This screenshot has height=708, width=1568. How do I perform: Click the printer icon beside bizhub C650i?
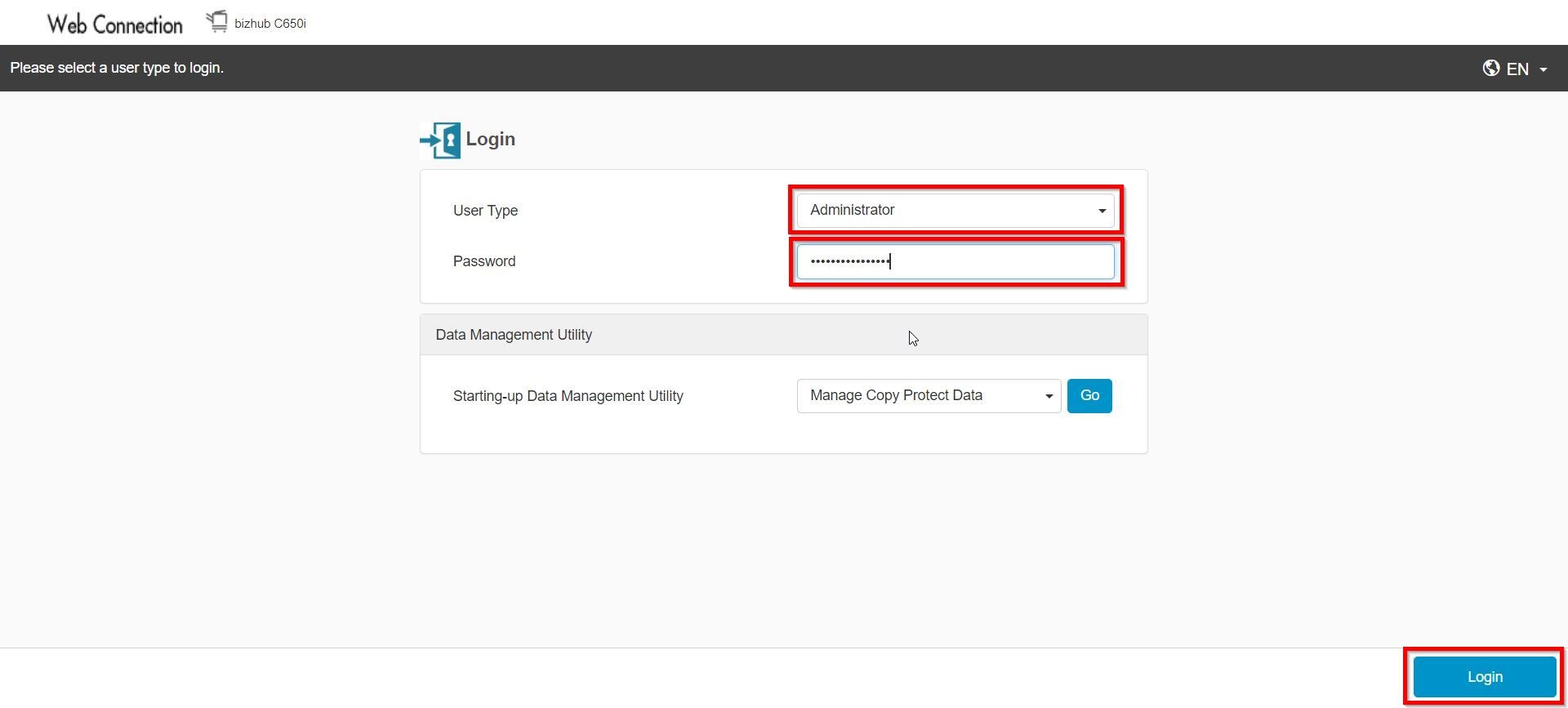(x=216, y=22)
